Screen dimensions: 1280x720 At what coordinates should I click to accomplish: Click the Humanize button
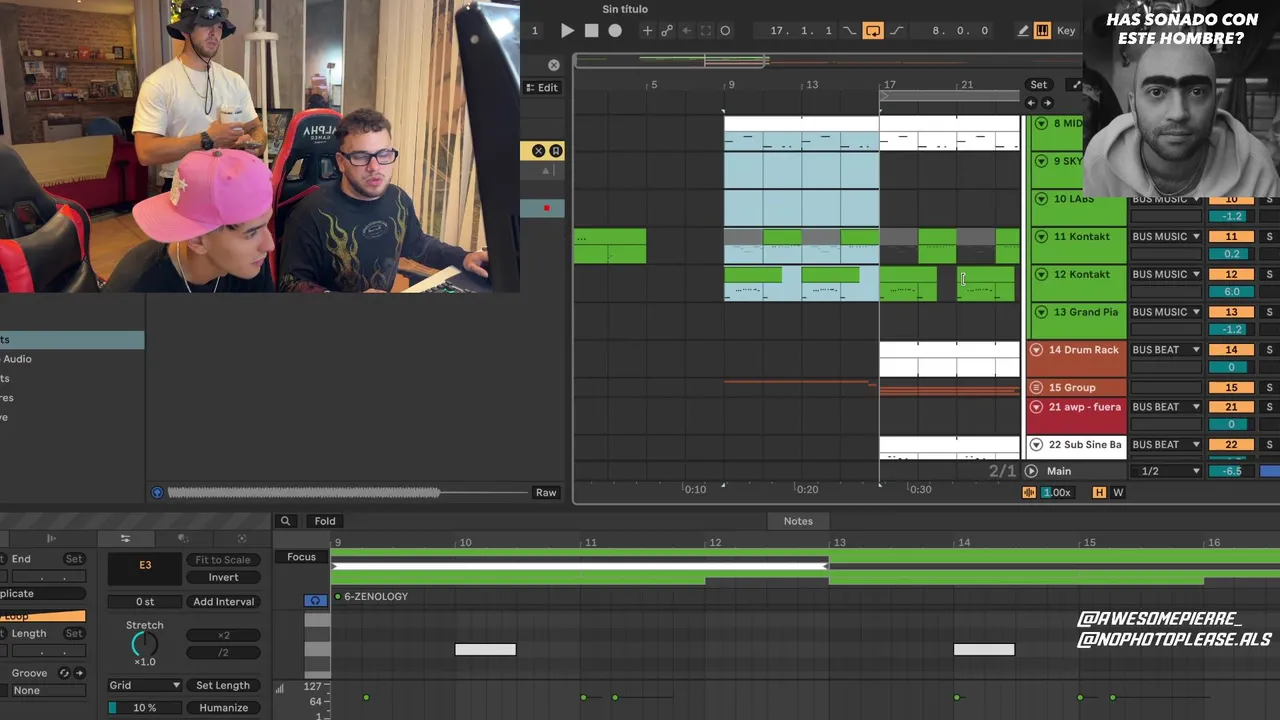[x=223, y=708]
